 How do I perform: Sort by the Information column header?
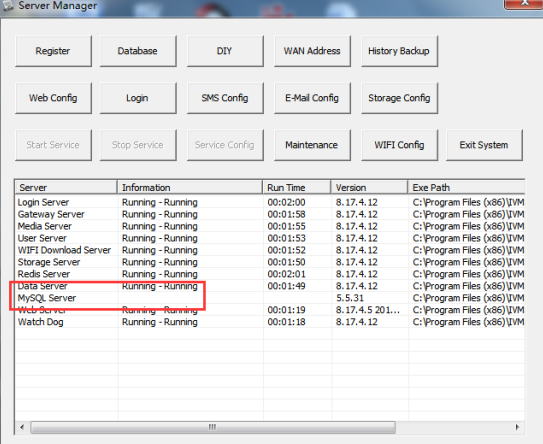pyautogui.click(x=190, y=187)
